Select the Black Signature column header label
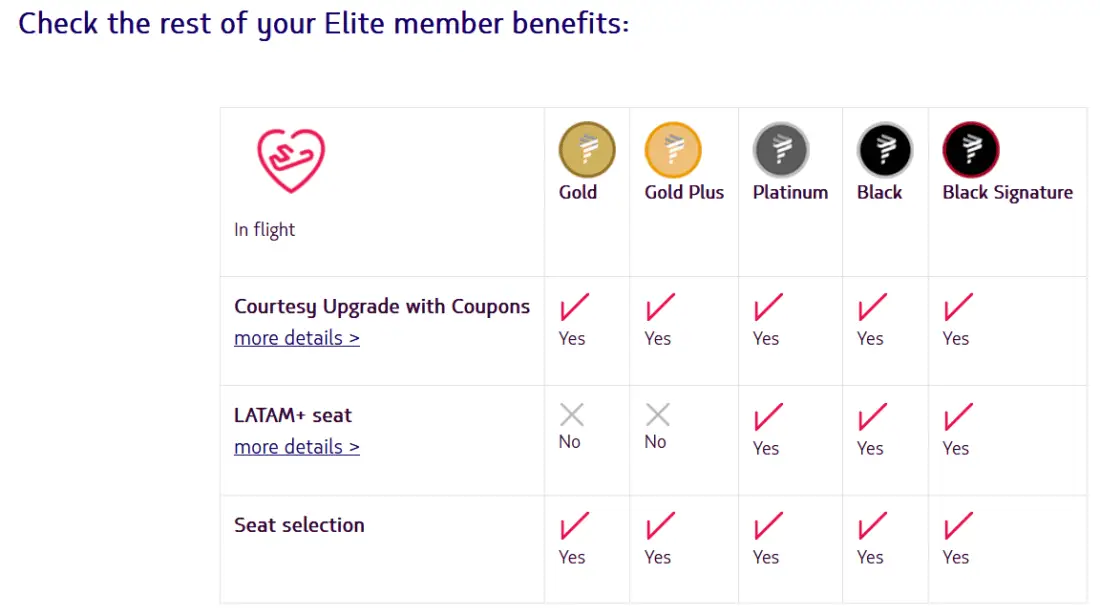The height and width of the screenshot is (616, 1100). [1007, 193]
